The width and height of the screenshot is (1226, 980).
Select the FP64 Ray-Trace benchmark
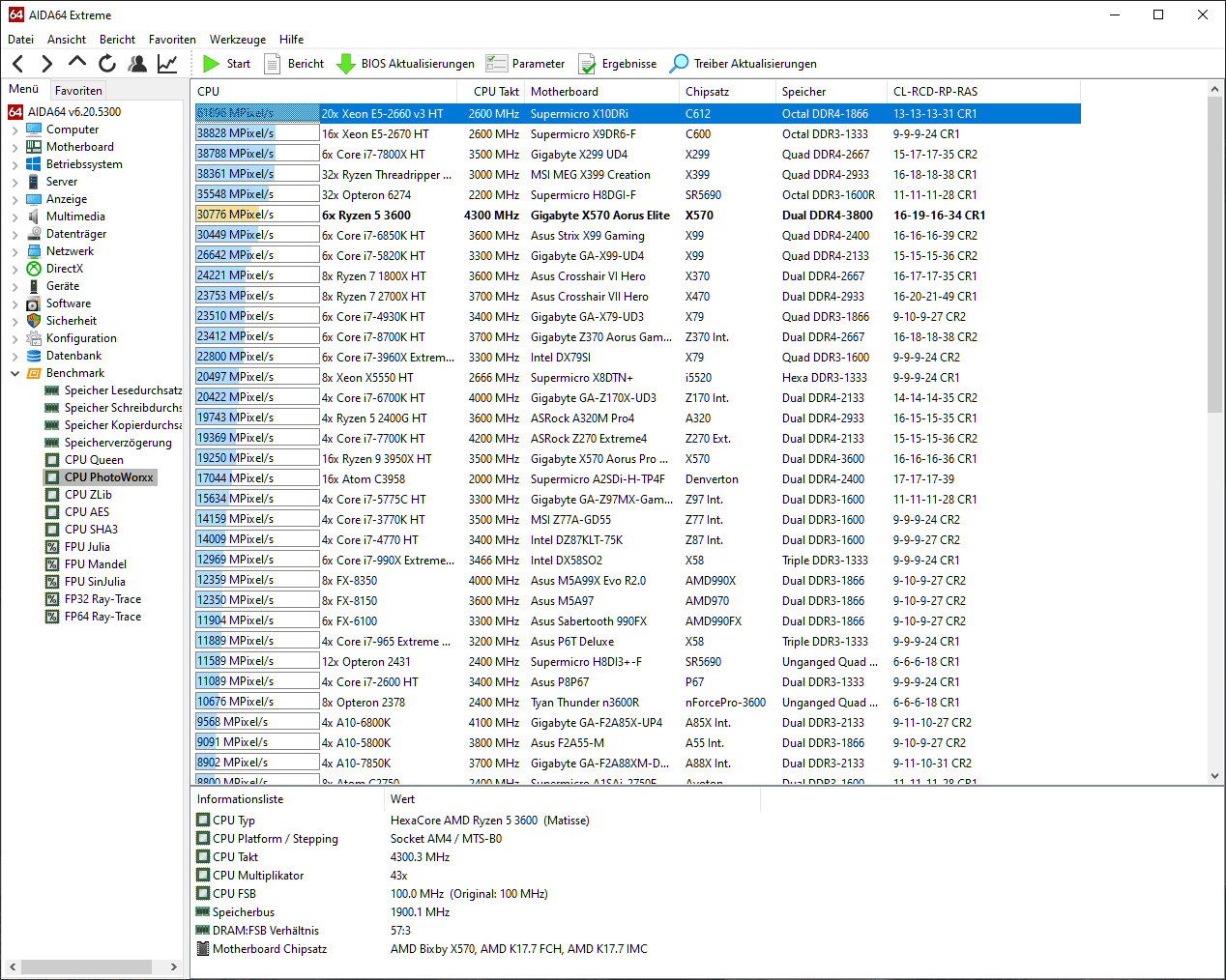93,617
